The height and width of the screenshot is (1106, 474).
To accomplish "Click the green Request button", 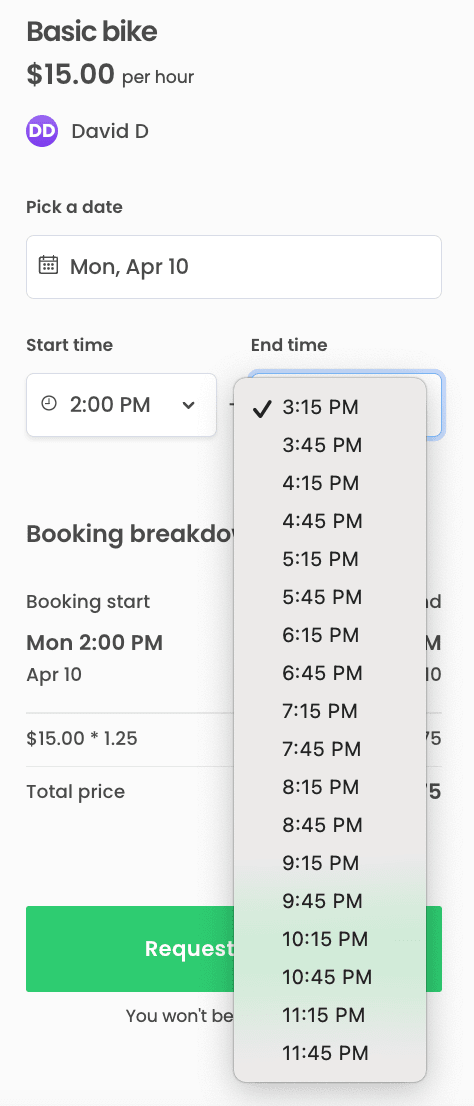I will (x=130, y=949).
